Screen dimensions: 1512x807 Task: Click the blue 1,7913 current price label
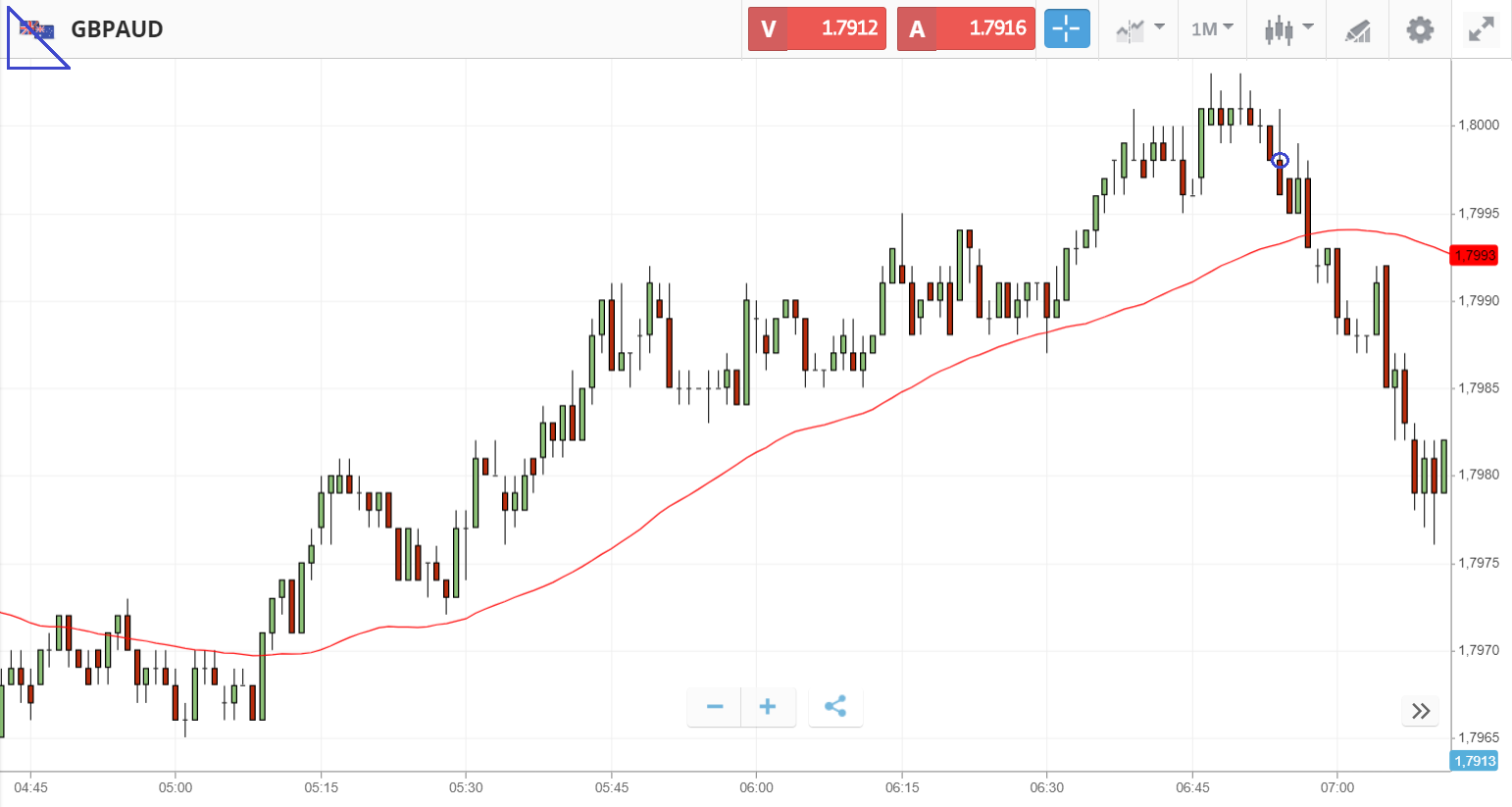(1475, 761)
